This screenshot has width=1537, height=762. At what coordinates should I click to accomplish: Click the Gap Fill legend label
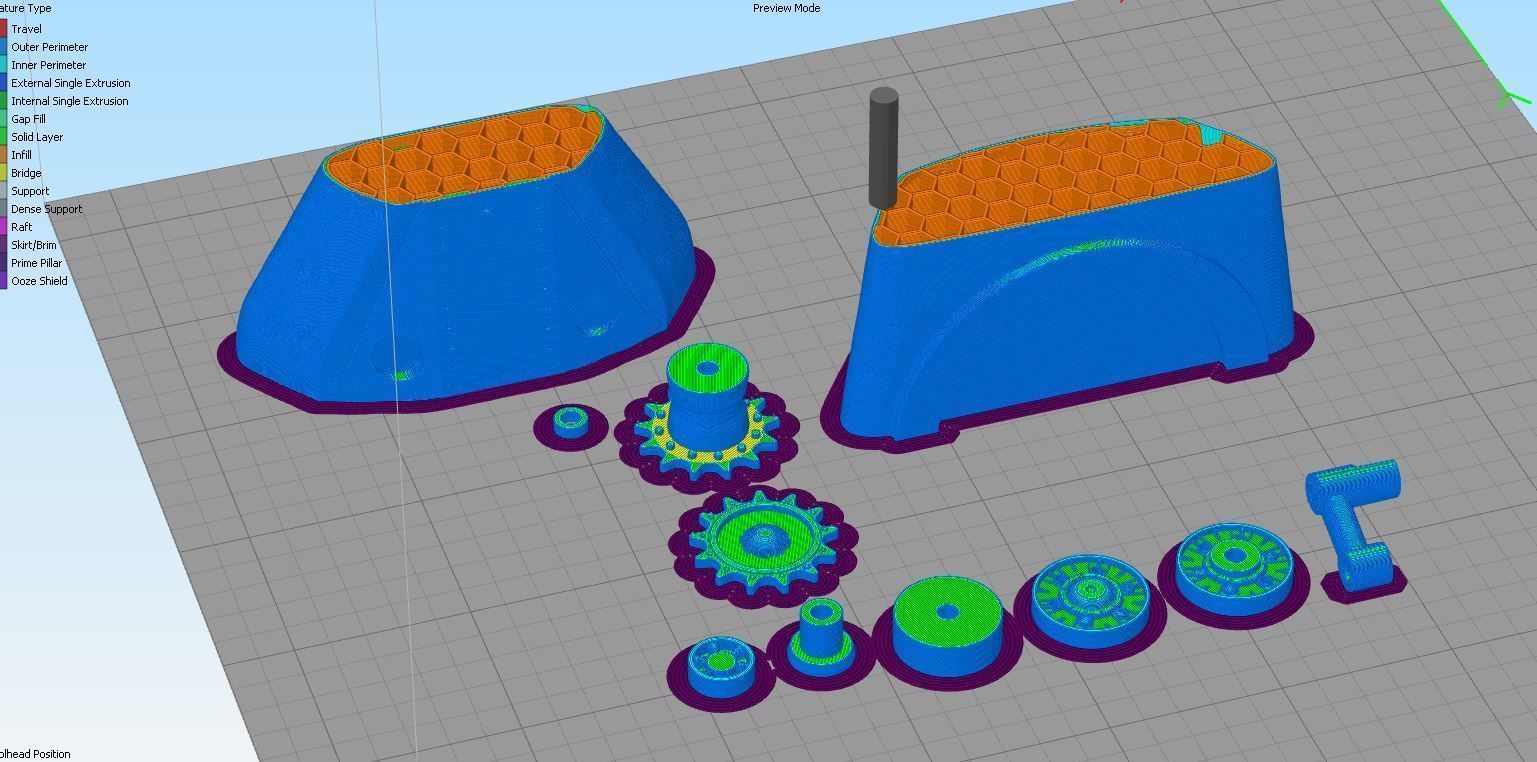click(x=28, y=119)
